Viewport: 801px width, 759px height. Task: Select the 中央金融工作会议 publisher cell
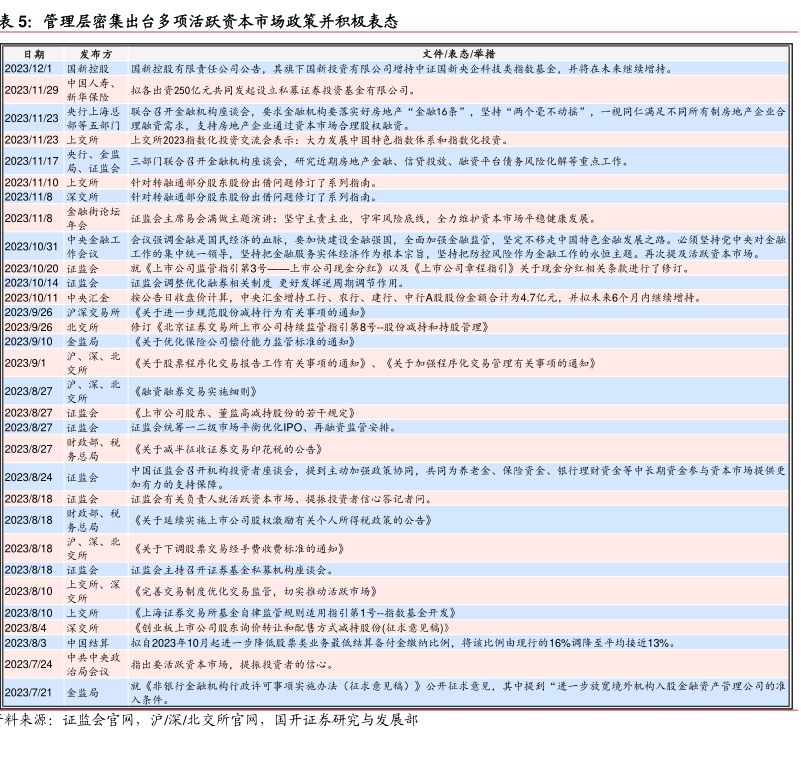pos(95,247)
